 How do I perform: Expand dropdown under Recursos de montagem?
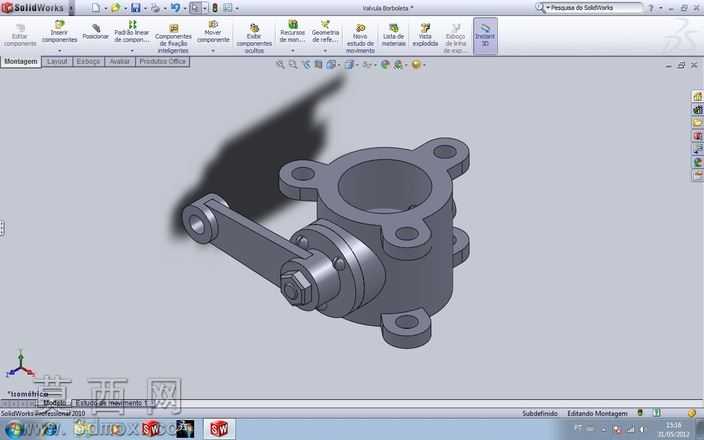[x=292, y=51]
